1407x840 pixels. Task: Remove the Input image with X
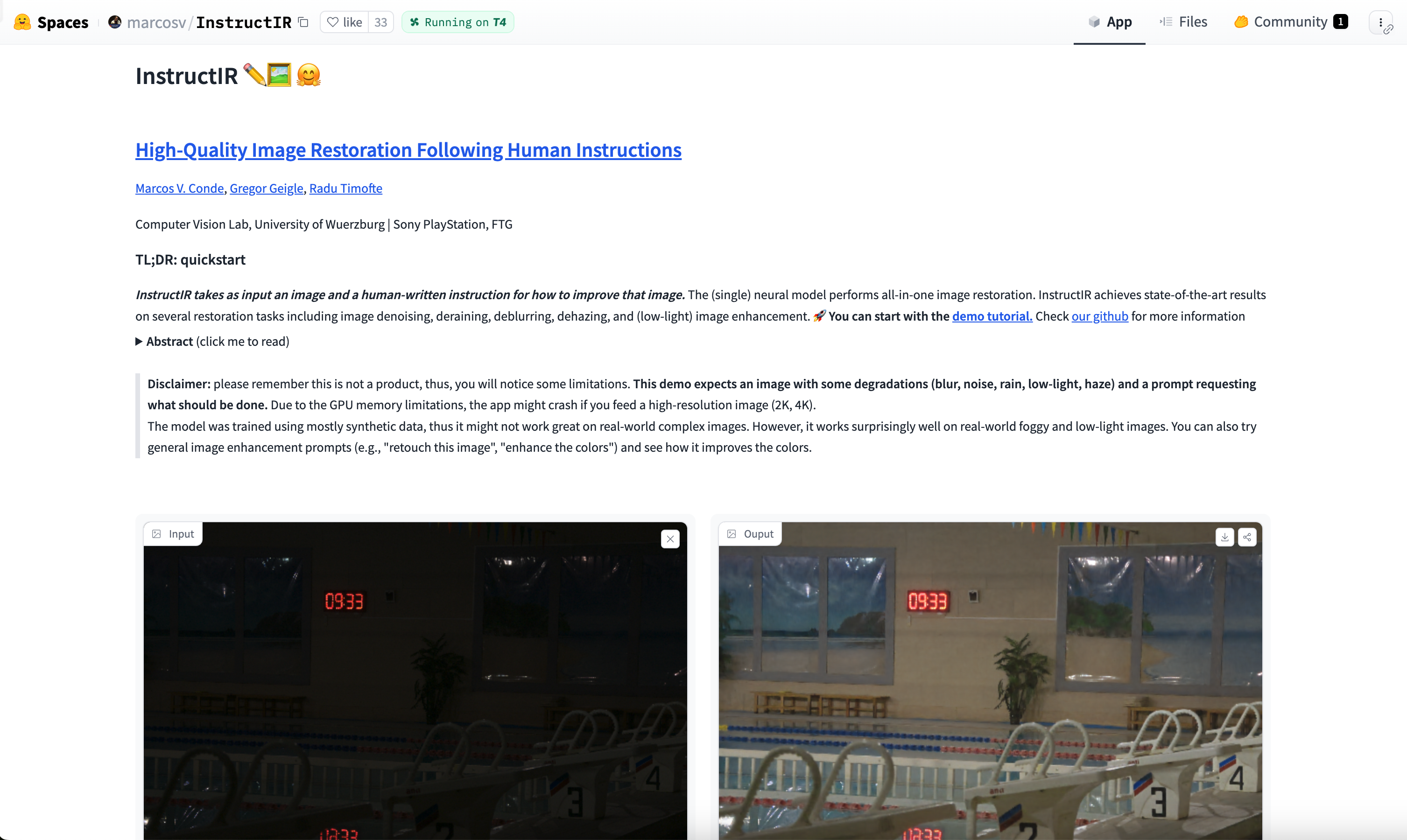tap(670, 539)
